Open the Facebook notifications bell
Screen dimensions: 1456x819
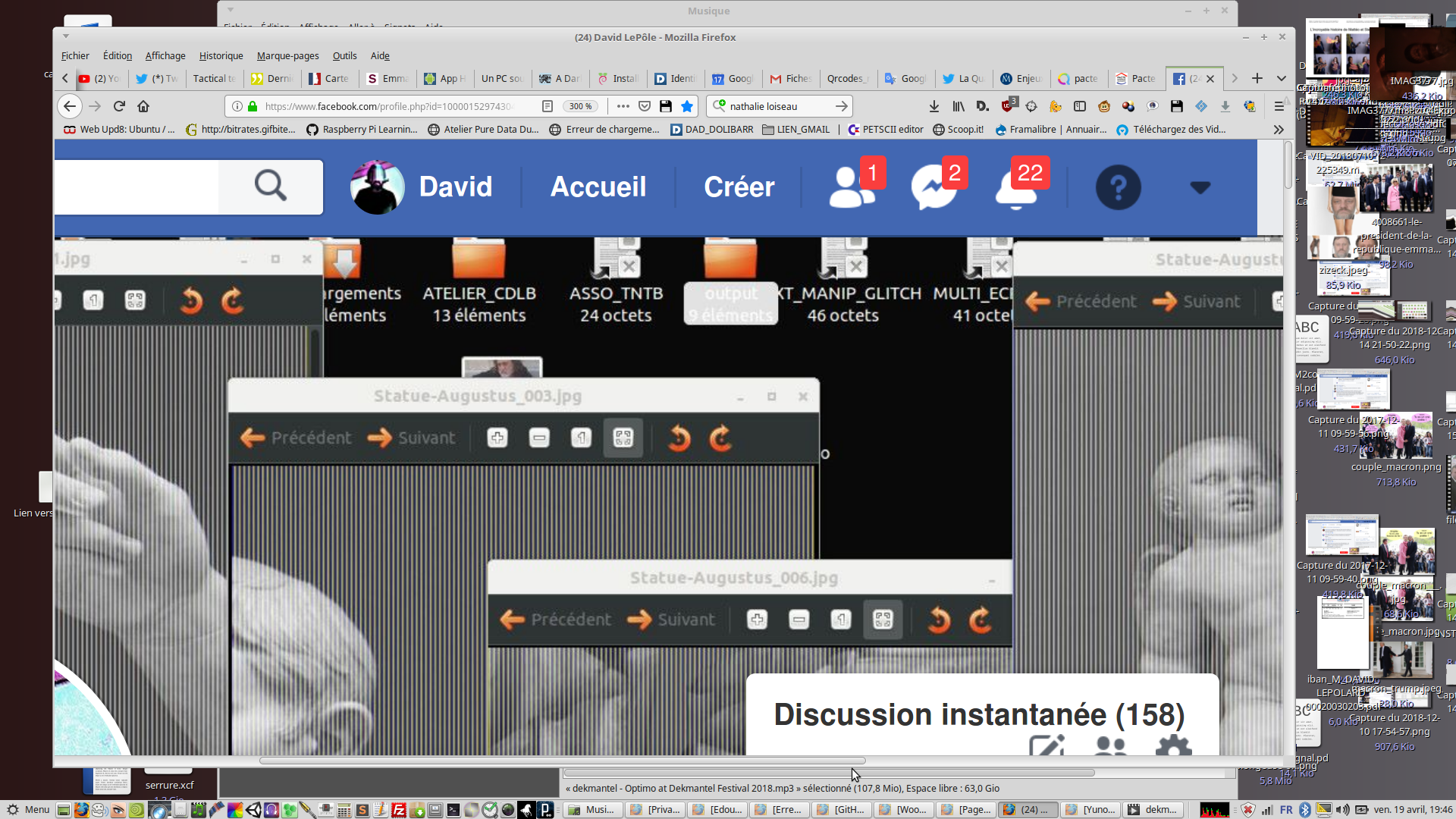click(1015, 187)
